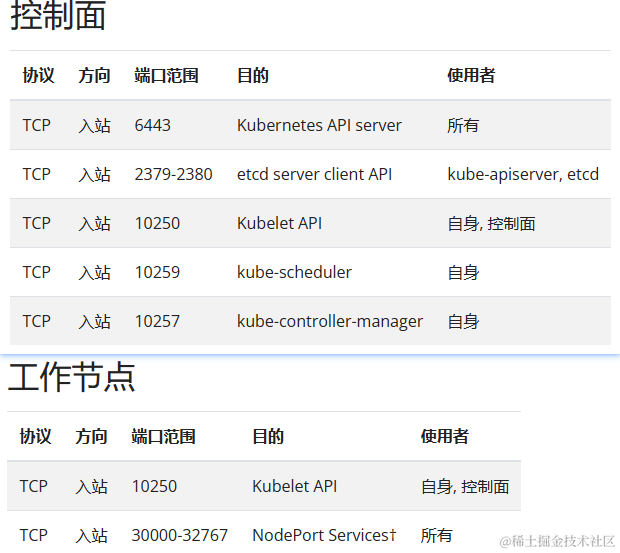The height and width of the screenshot is (553, 620).
Task: Select Kubelet API in the 控制面 table
Action: coord(280,223)
